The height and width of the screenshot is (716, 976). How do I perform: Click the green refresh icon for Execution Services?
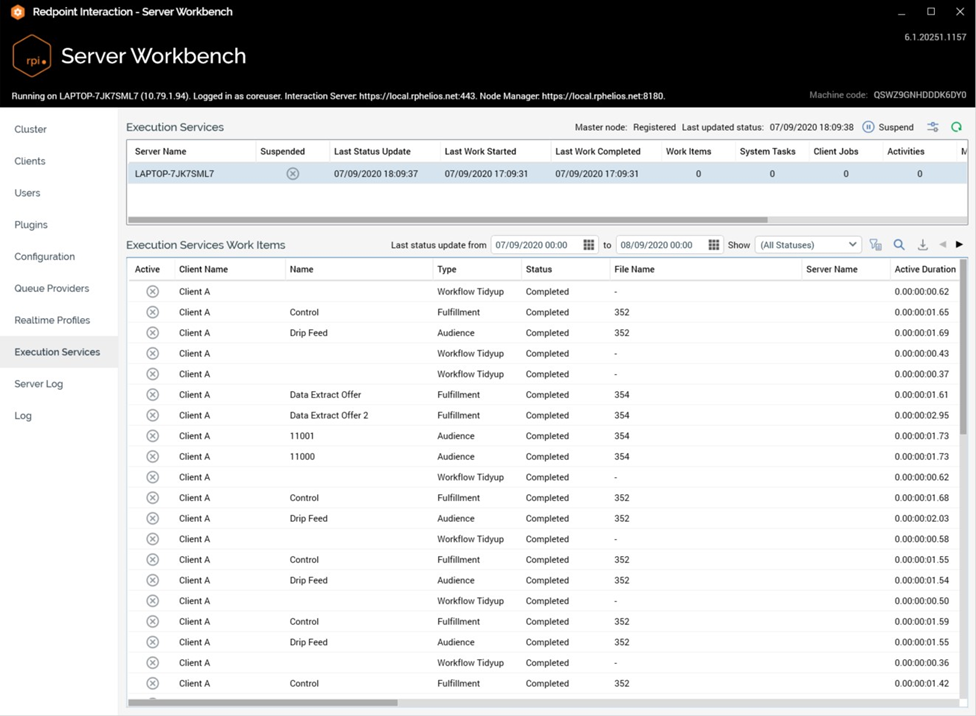point(956,127)
